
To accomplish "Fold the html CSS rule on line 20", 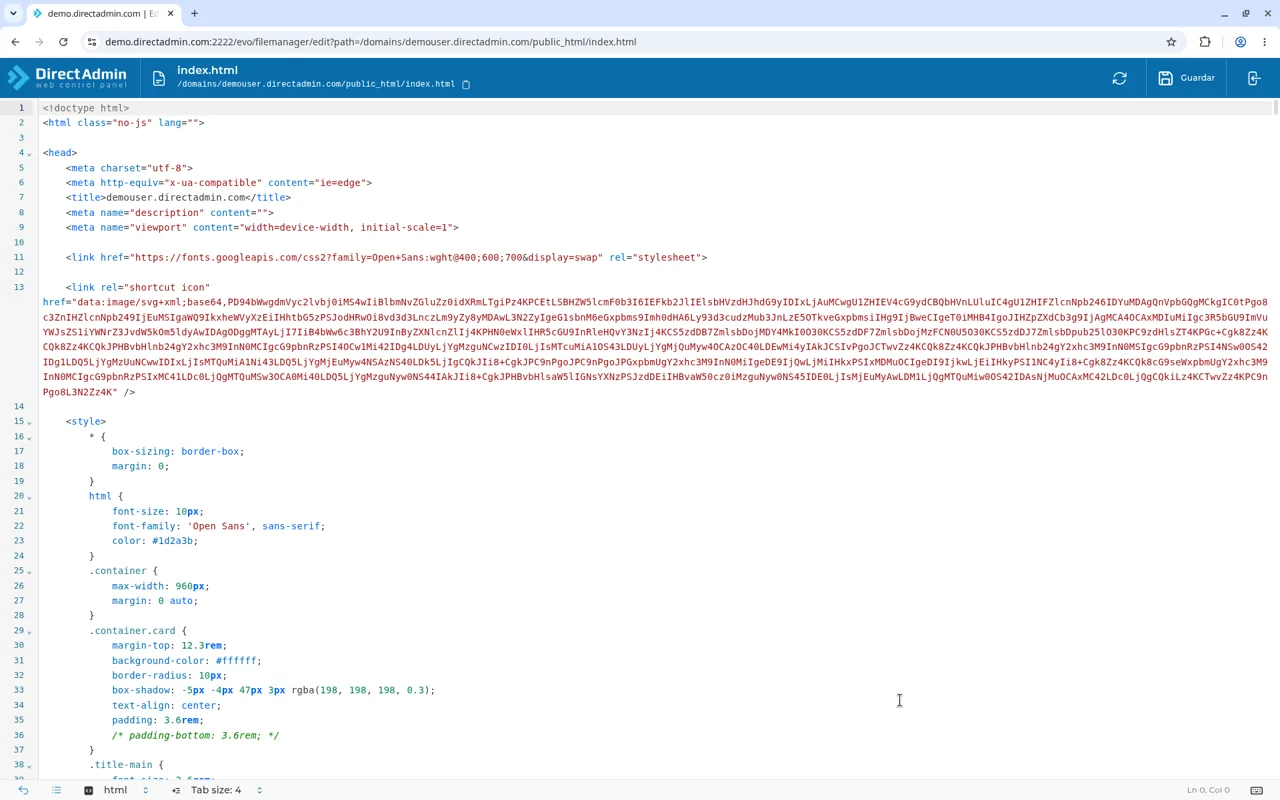I will [29, 497].
